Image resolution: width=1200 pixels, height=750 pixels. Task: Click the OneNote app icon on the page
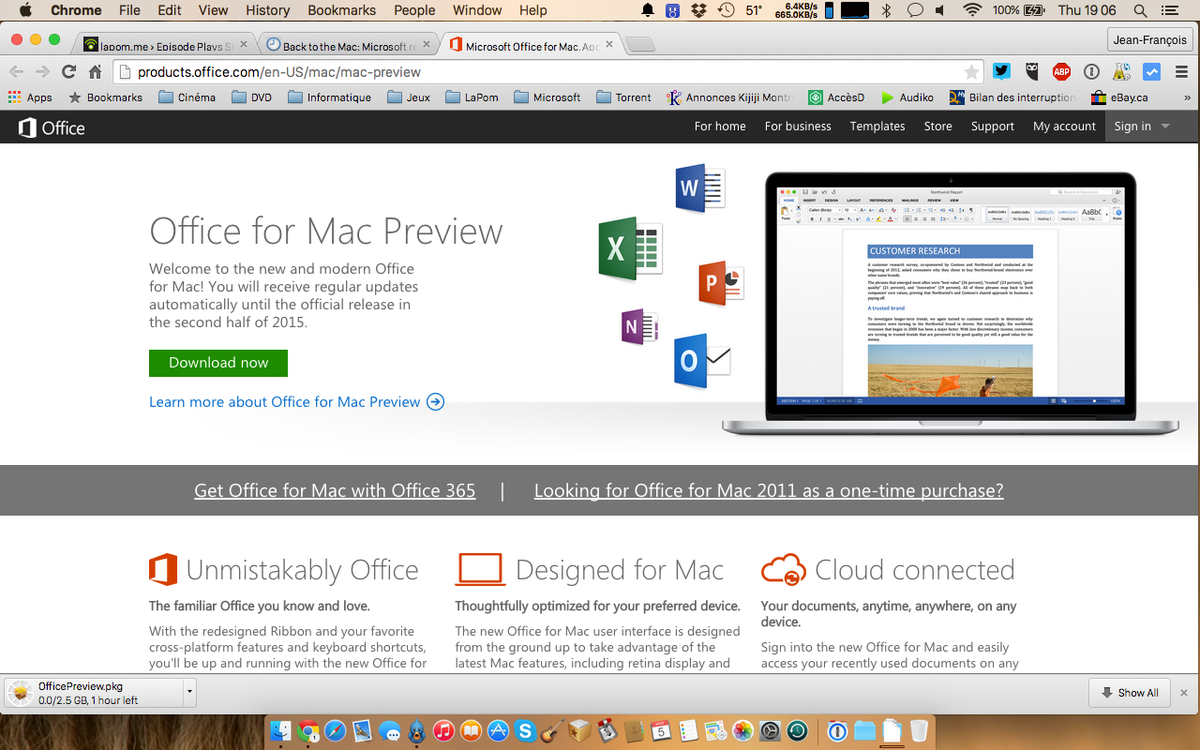point(638,328)
